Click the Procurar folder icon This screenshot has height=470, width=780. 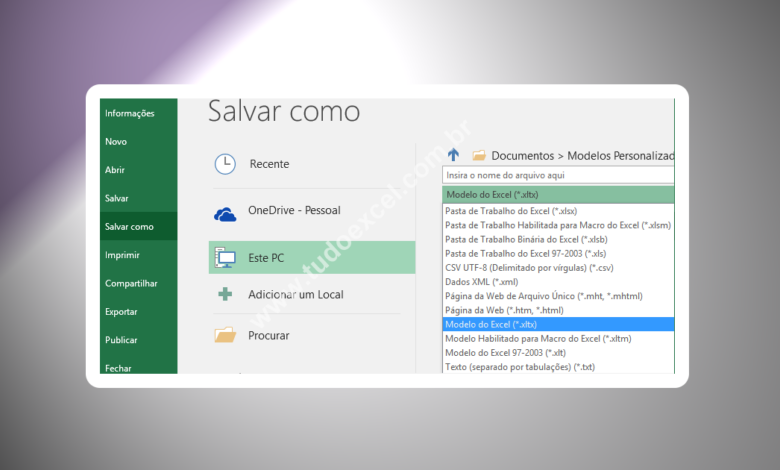tap(225, 336)
